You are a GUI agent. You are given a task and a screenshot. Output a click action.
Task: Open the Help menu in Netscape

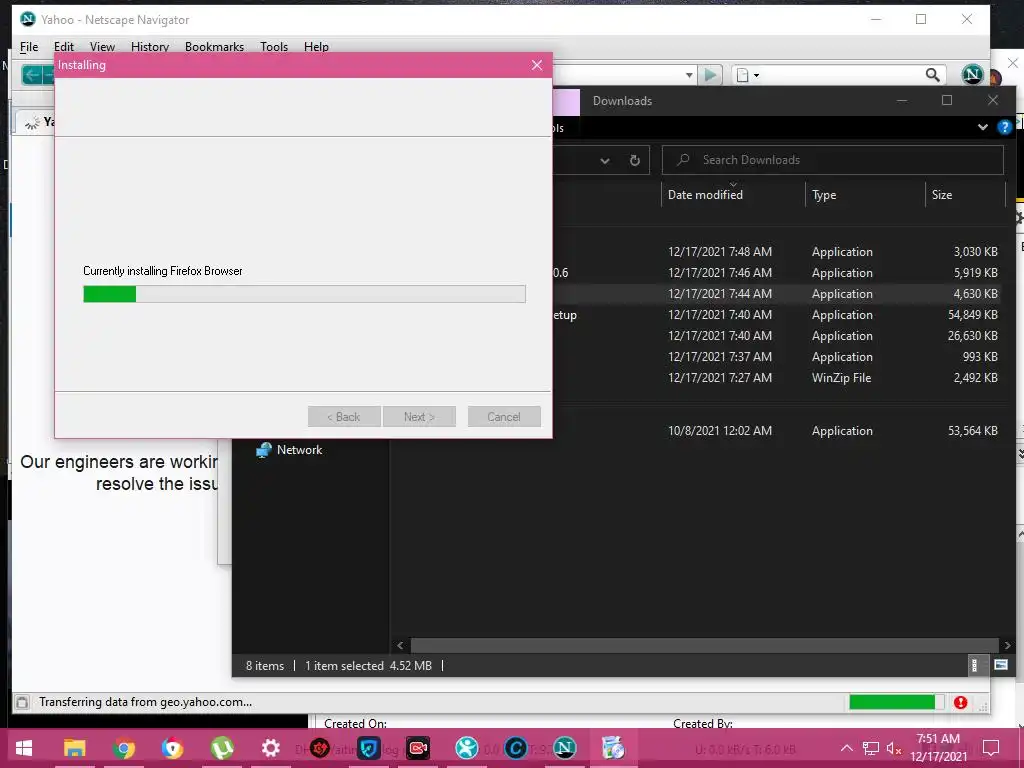(316, 46)
